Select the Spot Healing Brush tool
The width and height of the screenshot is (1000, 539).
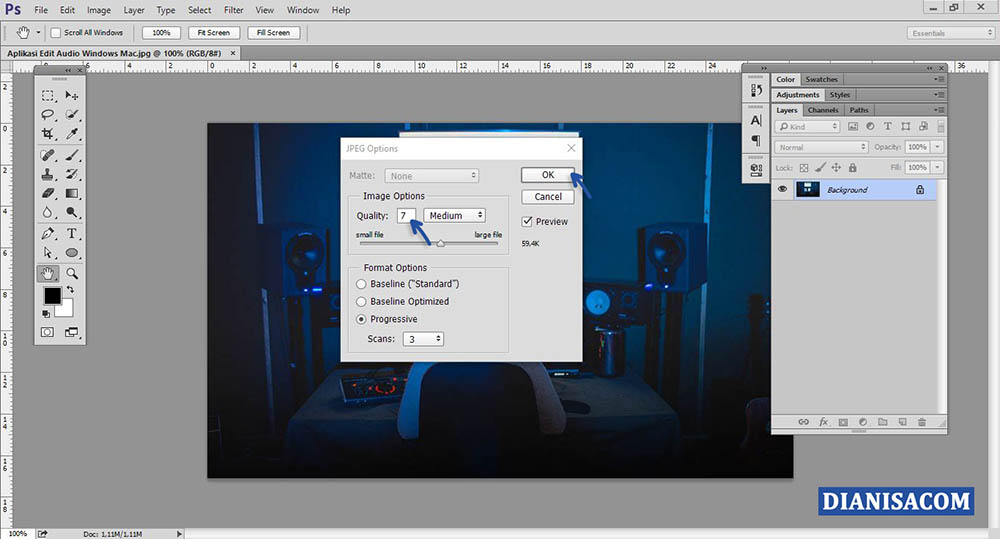point(48,155)
